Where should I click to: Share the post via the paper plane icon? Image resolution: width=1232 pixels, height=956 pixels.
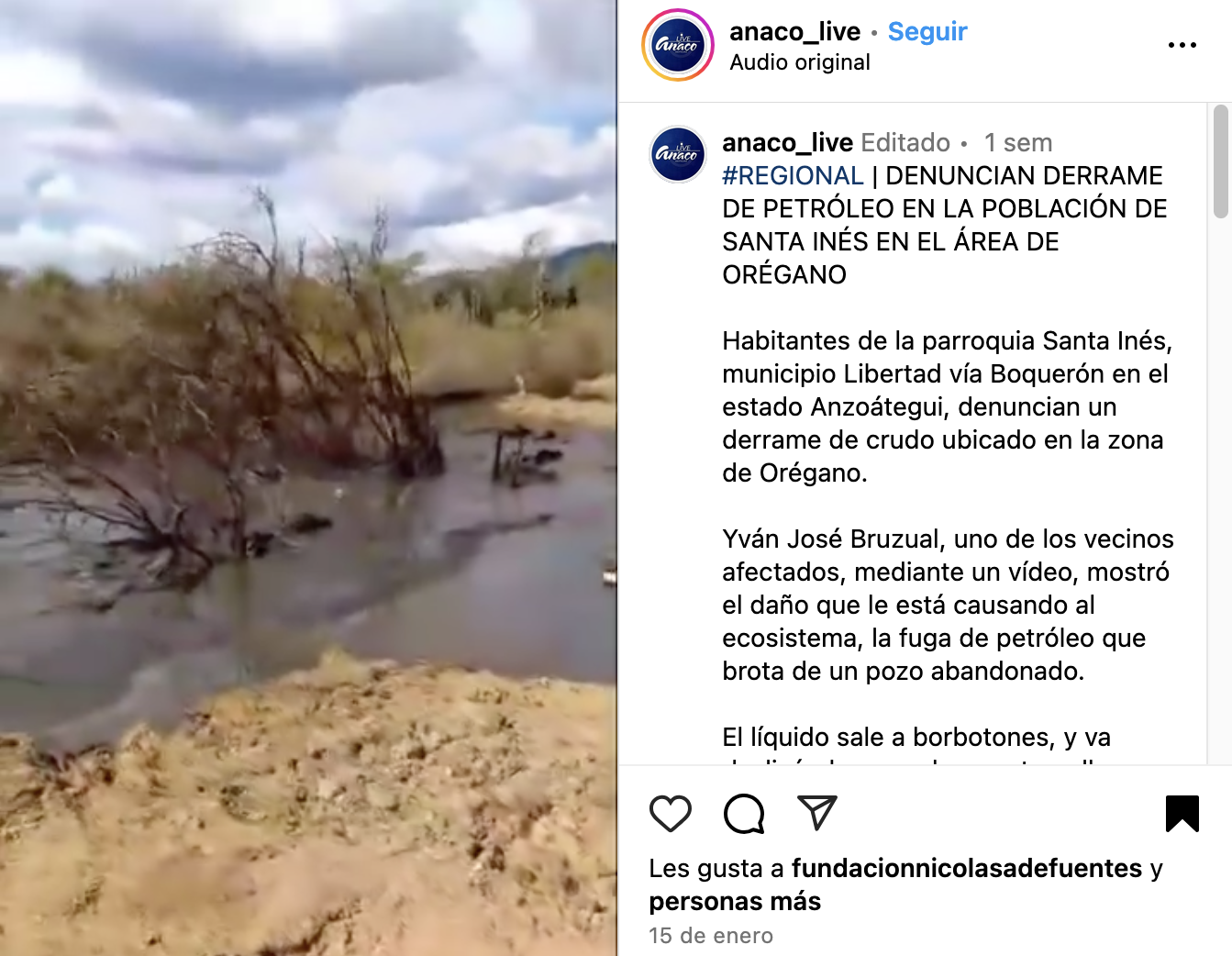(816, 813)
